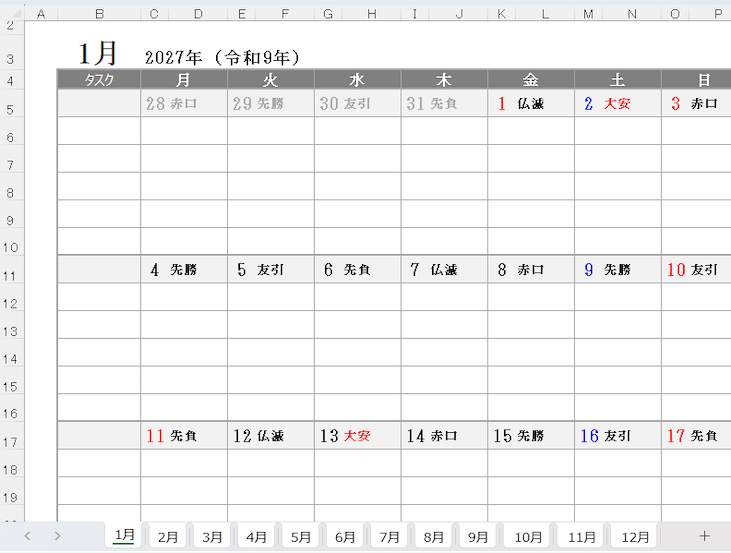Select the date cell 12 仏滅
The image size is (731, 553).
tap(270, 435)
